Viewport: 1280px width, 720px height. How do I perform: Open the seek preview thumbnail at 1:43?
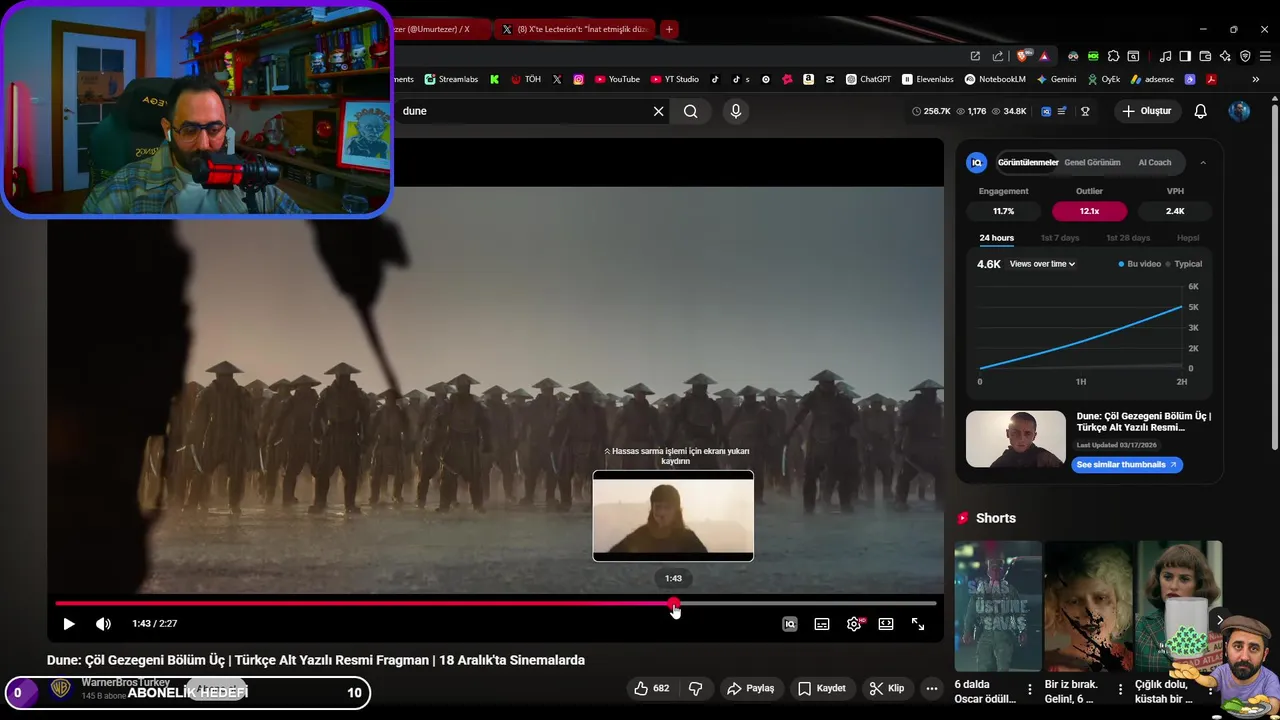[x=673, y=516]
